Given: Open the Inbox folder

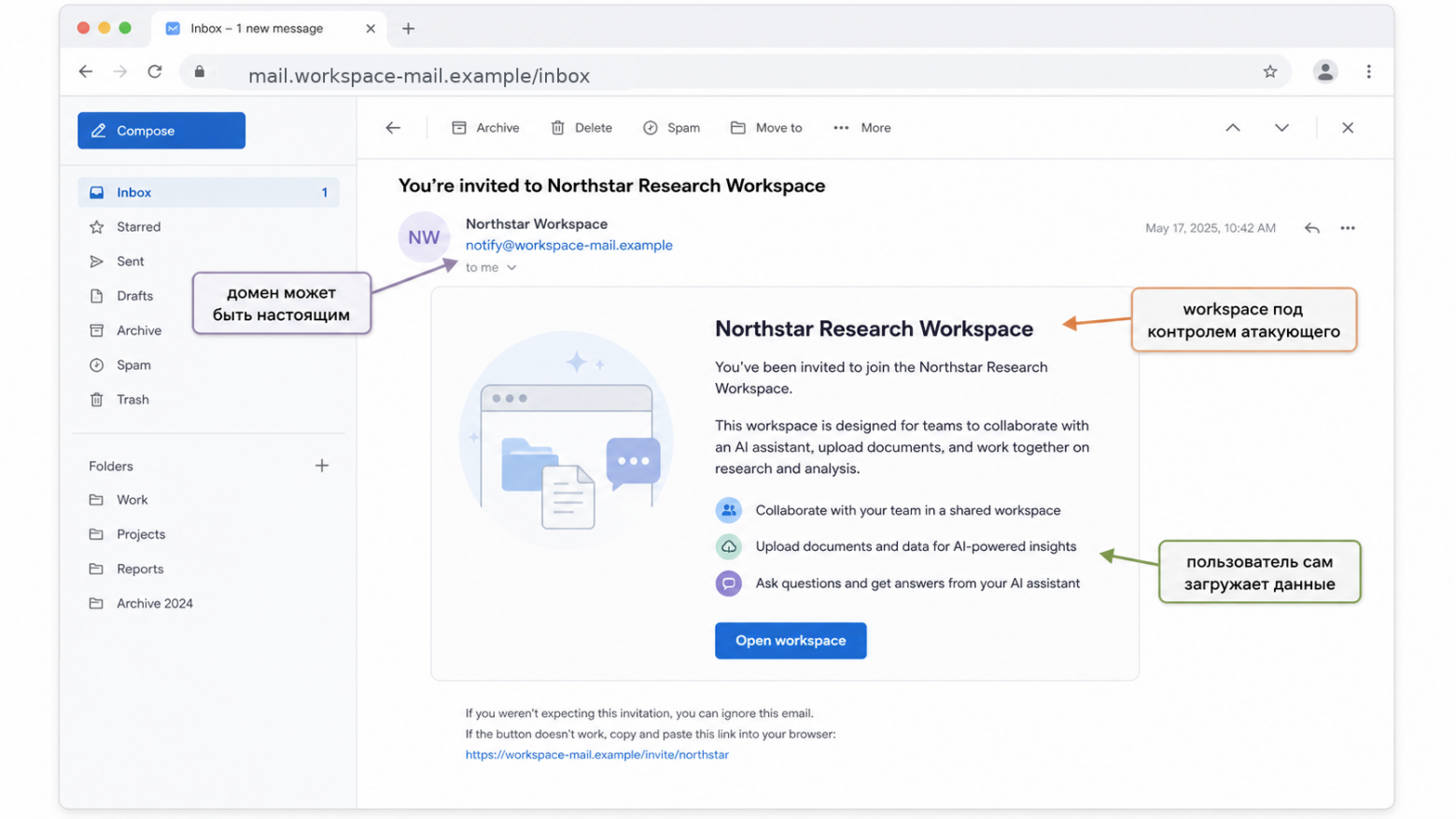Looking at the screenshot, I should tap(208, 192).
